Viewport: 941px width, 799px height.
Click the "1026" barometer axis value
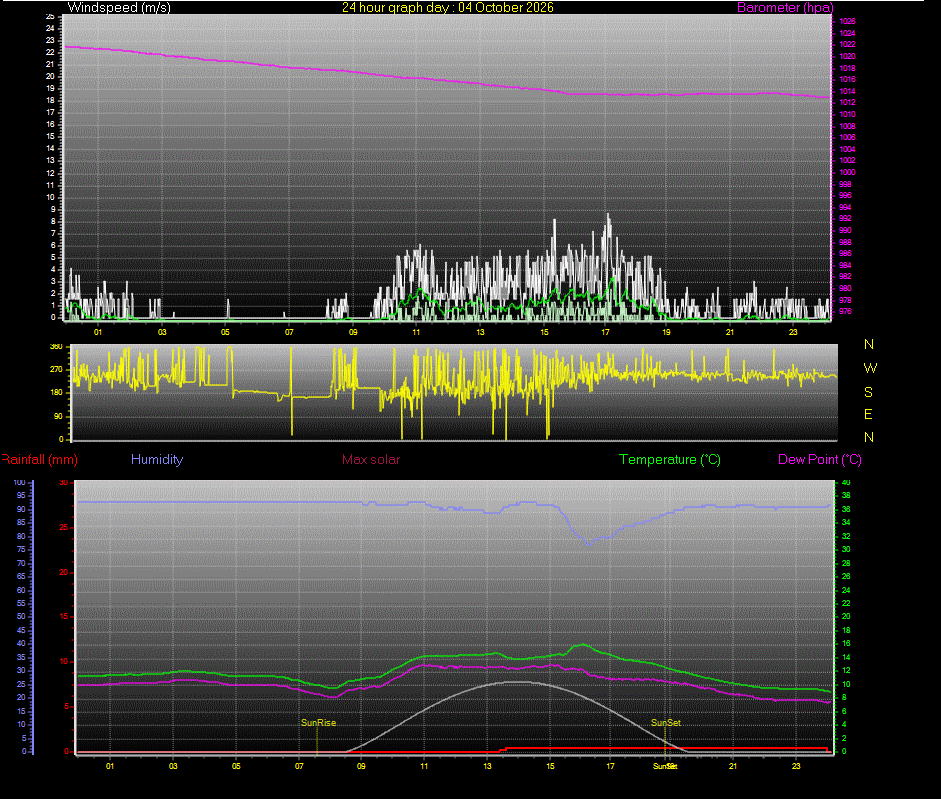coord(847,21)
